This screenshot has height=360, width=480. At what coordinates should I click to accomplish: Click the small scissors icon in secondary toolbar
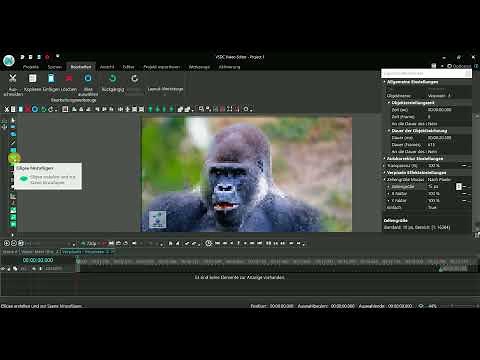pos(6,109)
